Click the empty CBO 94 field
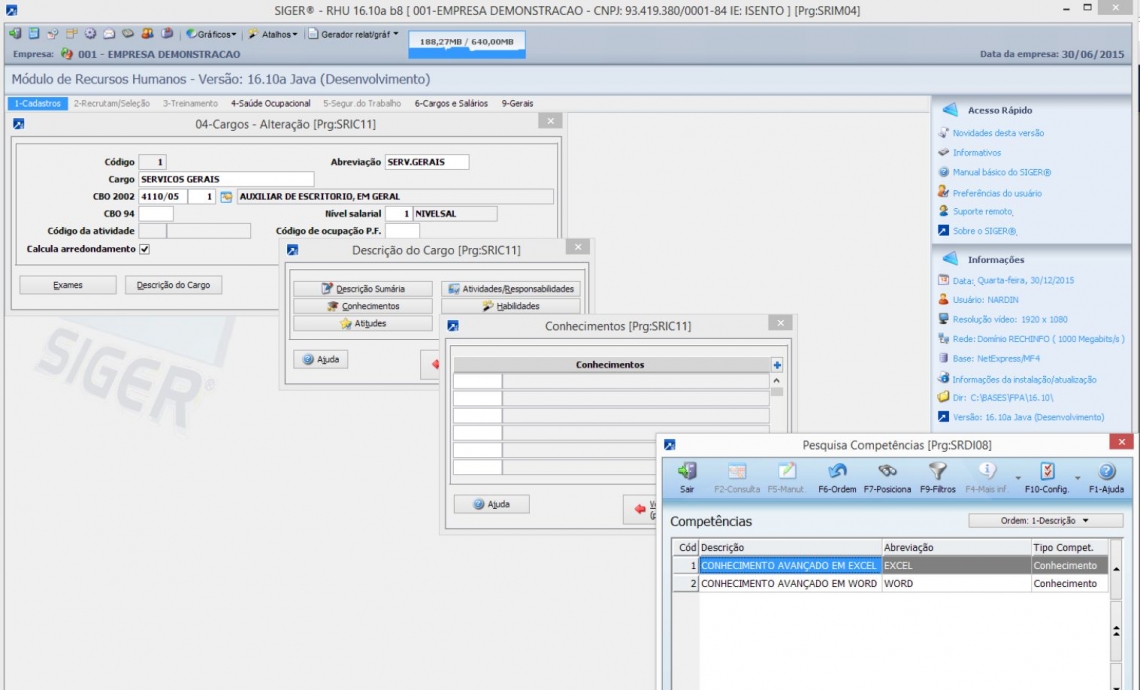The height and width of the screenshot is (690, 1140). [x=156, y=214]
